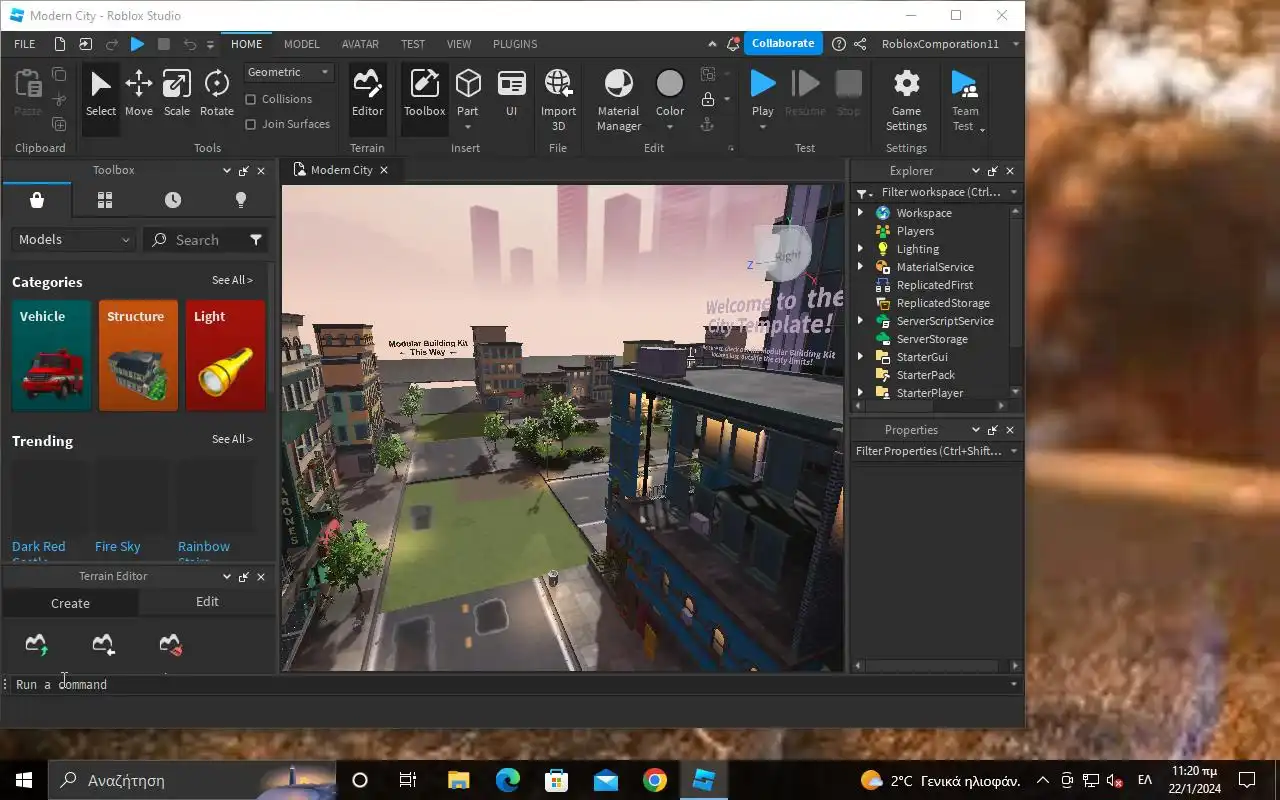1280x800 pixels.
Task: Switch to the VIEW ribbon tab
Action: [459, 44]
